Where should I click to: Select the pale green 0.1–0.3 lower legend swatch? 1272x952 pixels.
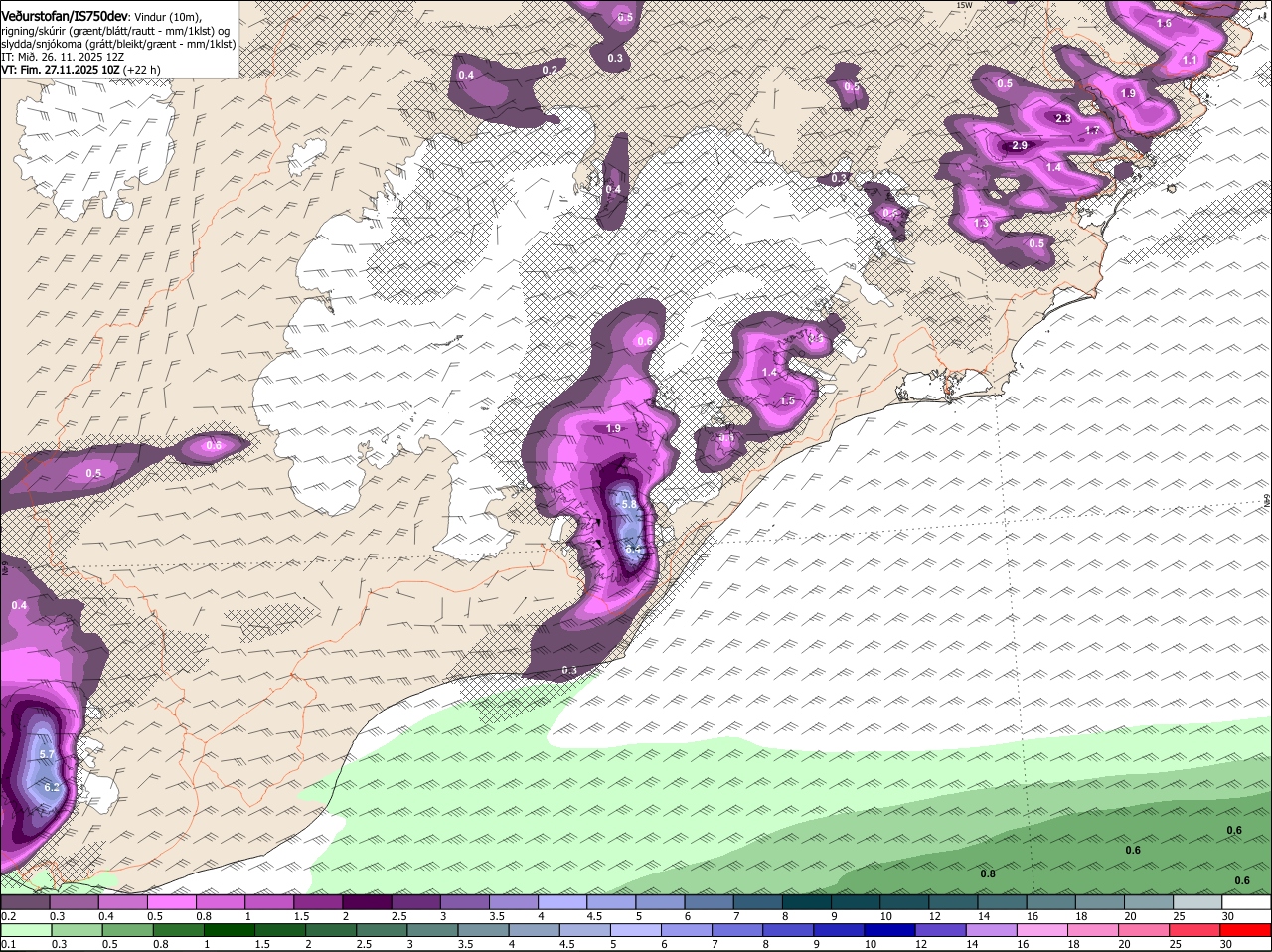pos(24,930)
